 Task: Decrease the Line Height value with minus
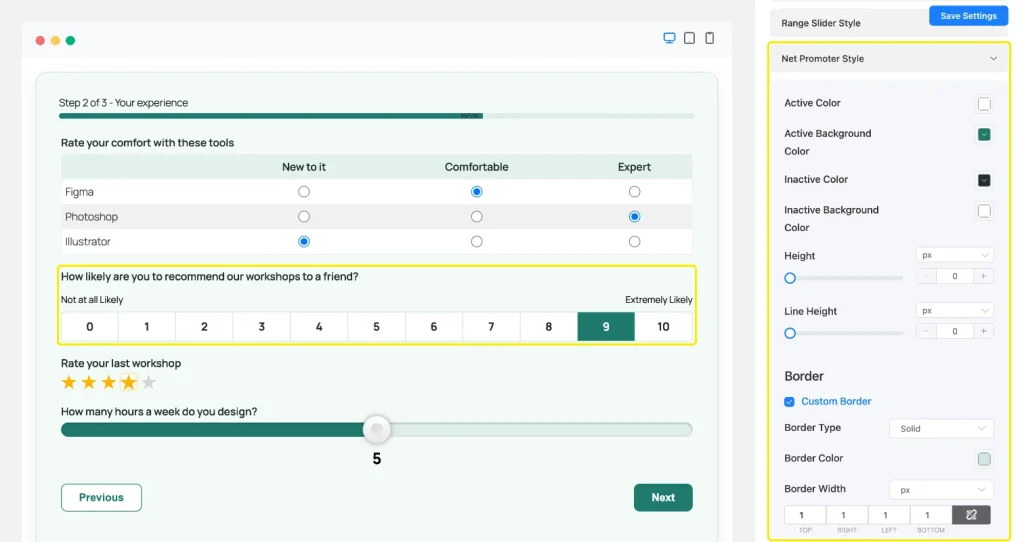point(926,331)
